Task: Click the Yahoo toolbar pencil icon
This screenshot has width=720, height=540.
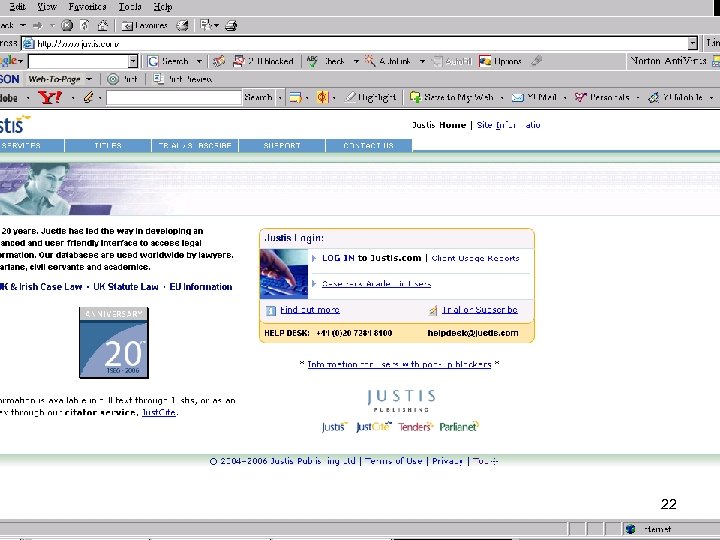Action: tap(89, 97)
